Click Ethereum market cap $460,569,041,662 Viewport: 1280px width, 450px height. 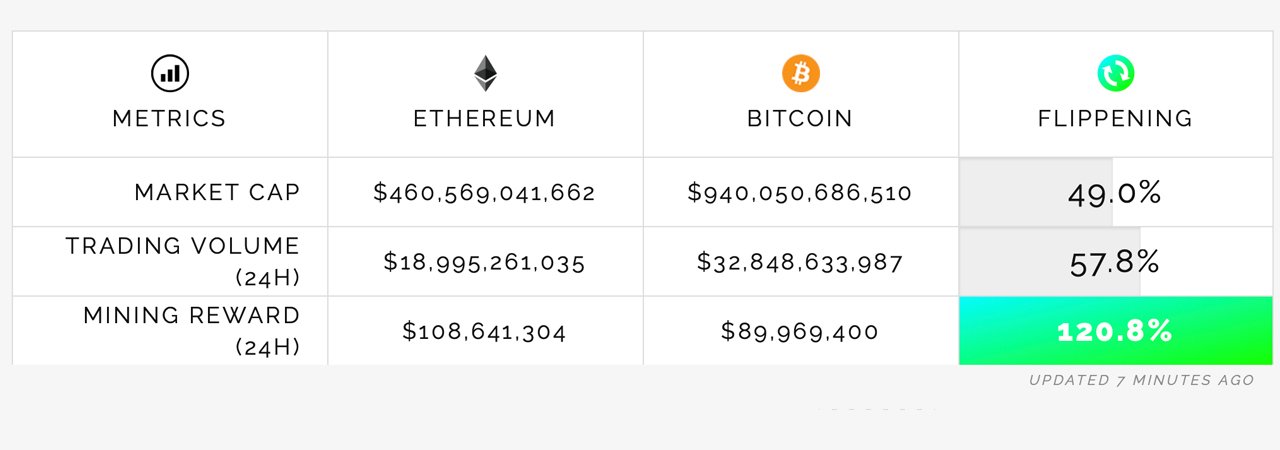coord(485,193)
